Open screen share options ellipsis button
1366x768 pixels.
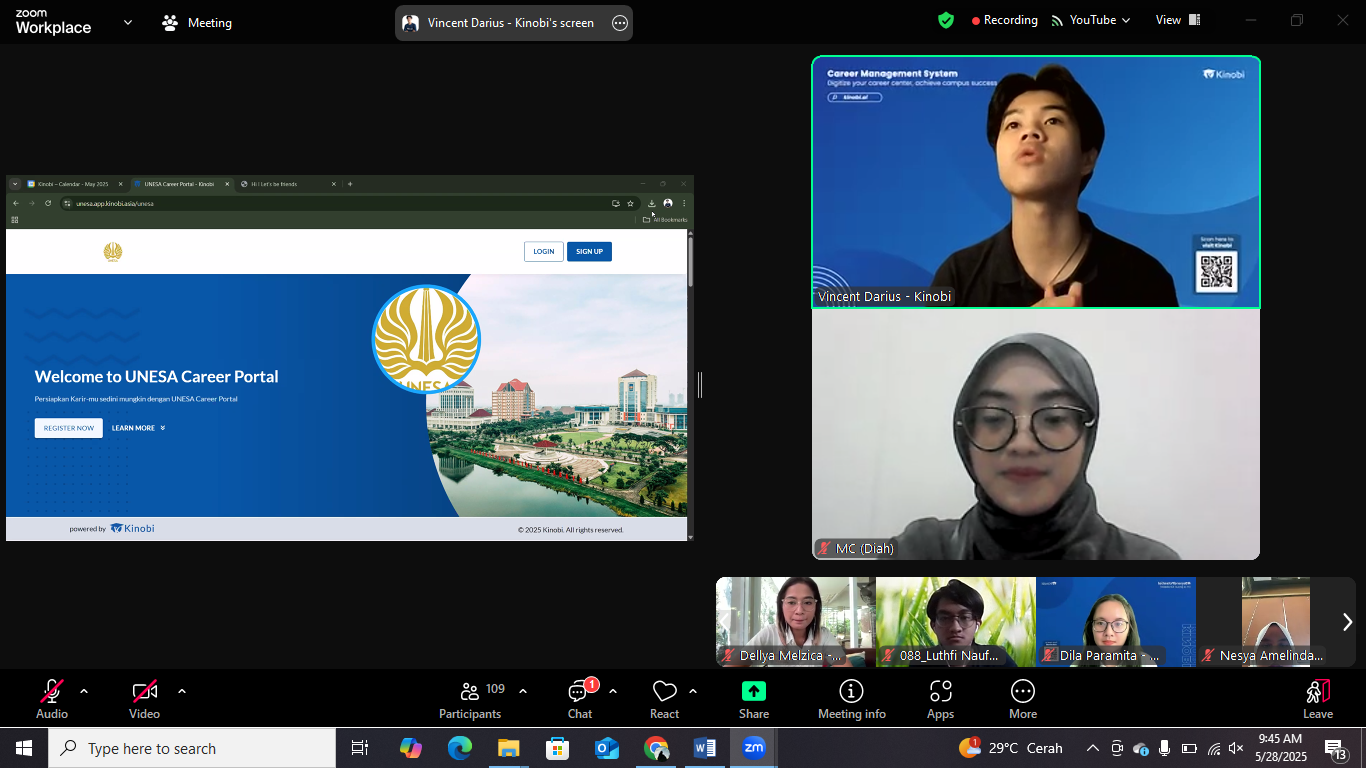tap(620, 23)
